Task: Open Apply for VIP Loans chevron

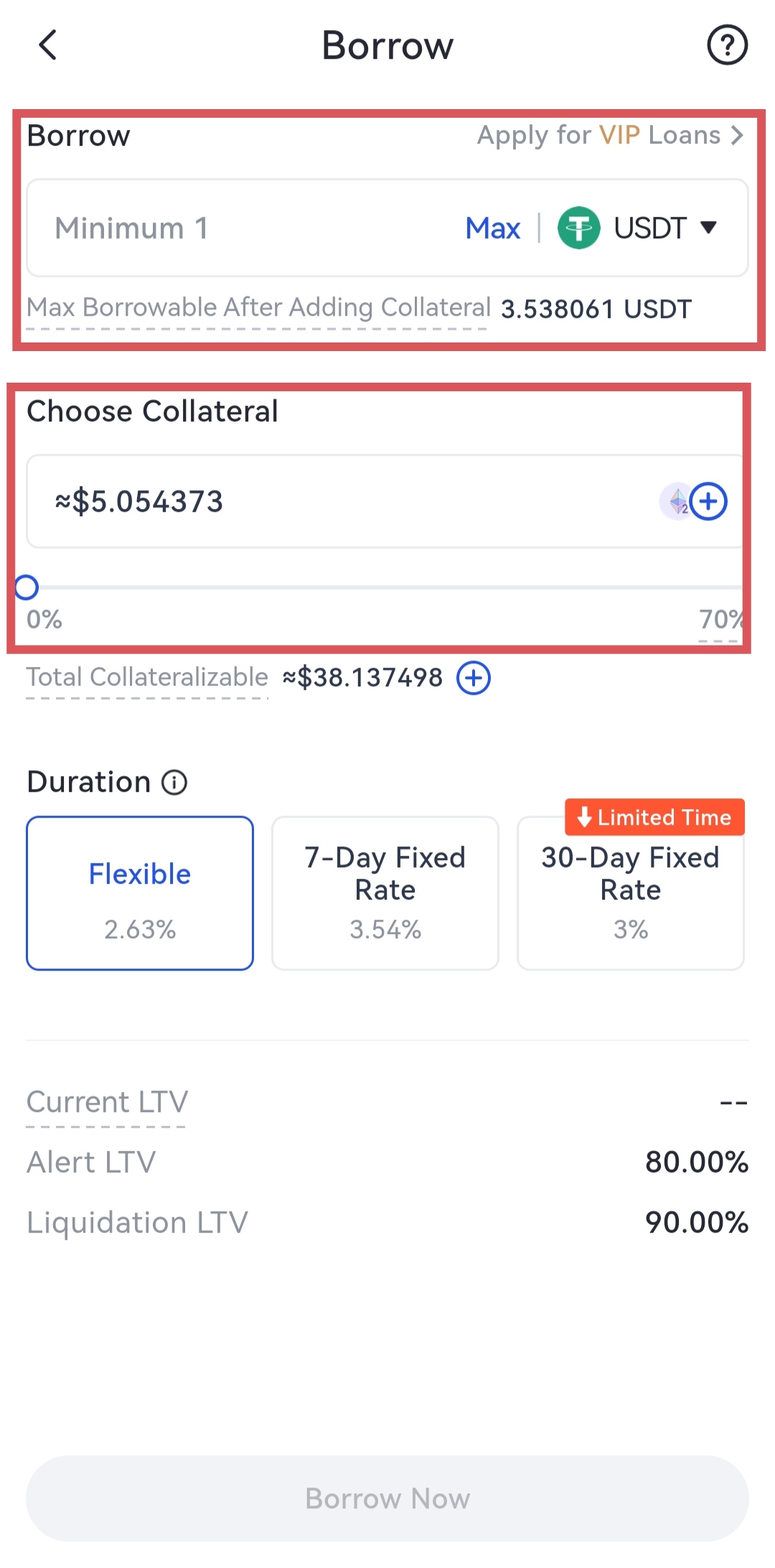Action: tap(736, 135)
